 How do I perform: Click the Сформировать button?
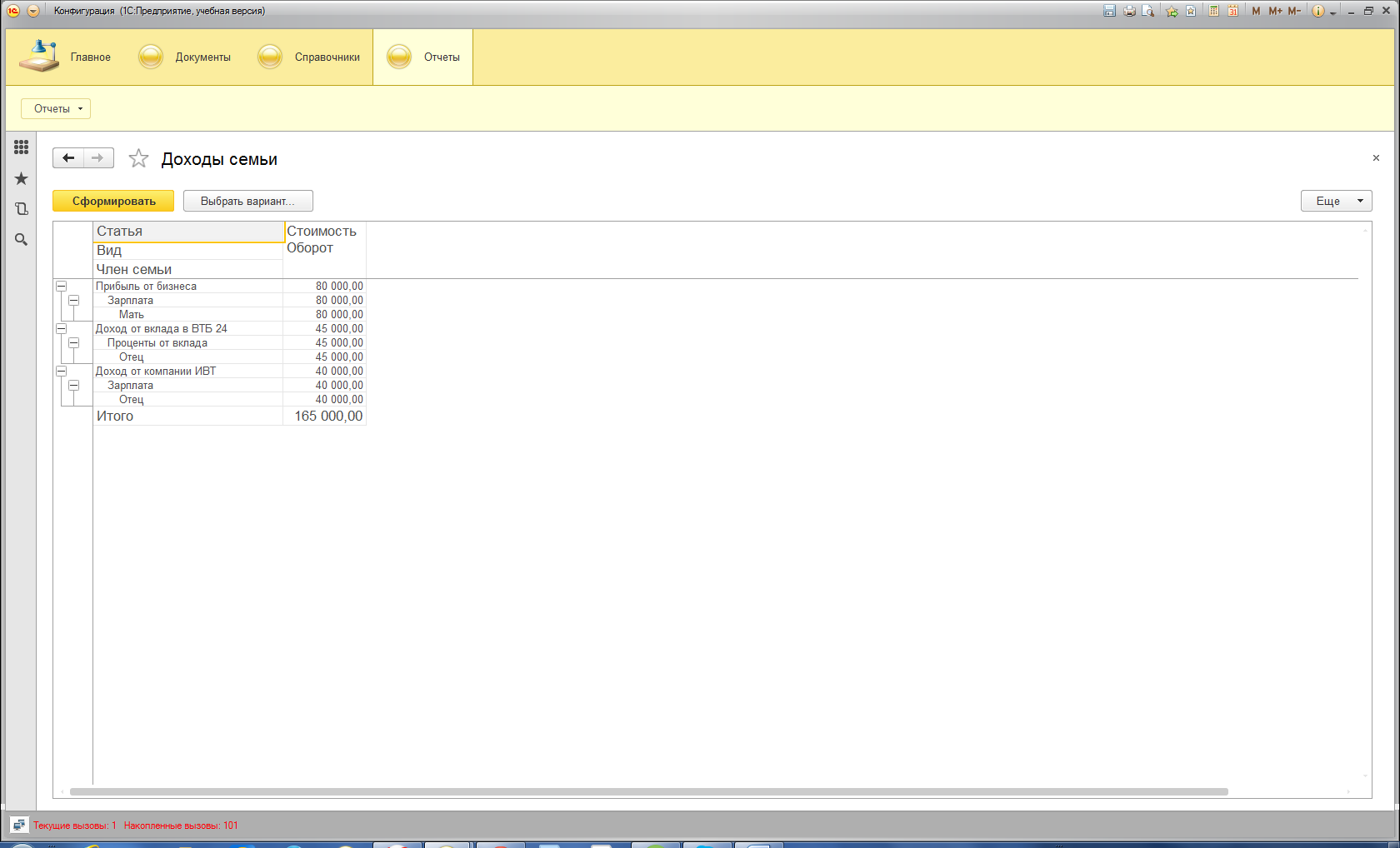113,201
